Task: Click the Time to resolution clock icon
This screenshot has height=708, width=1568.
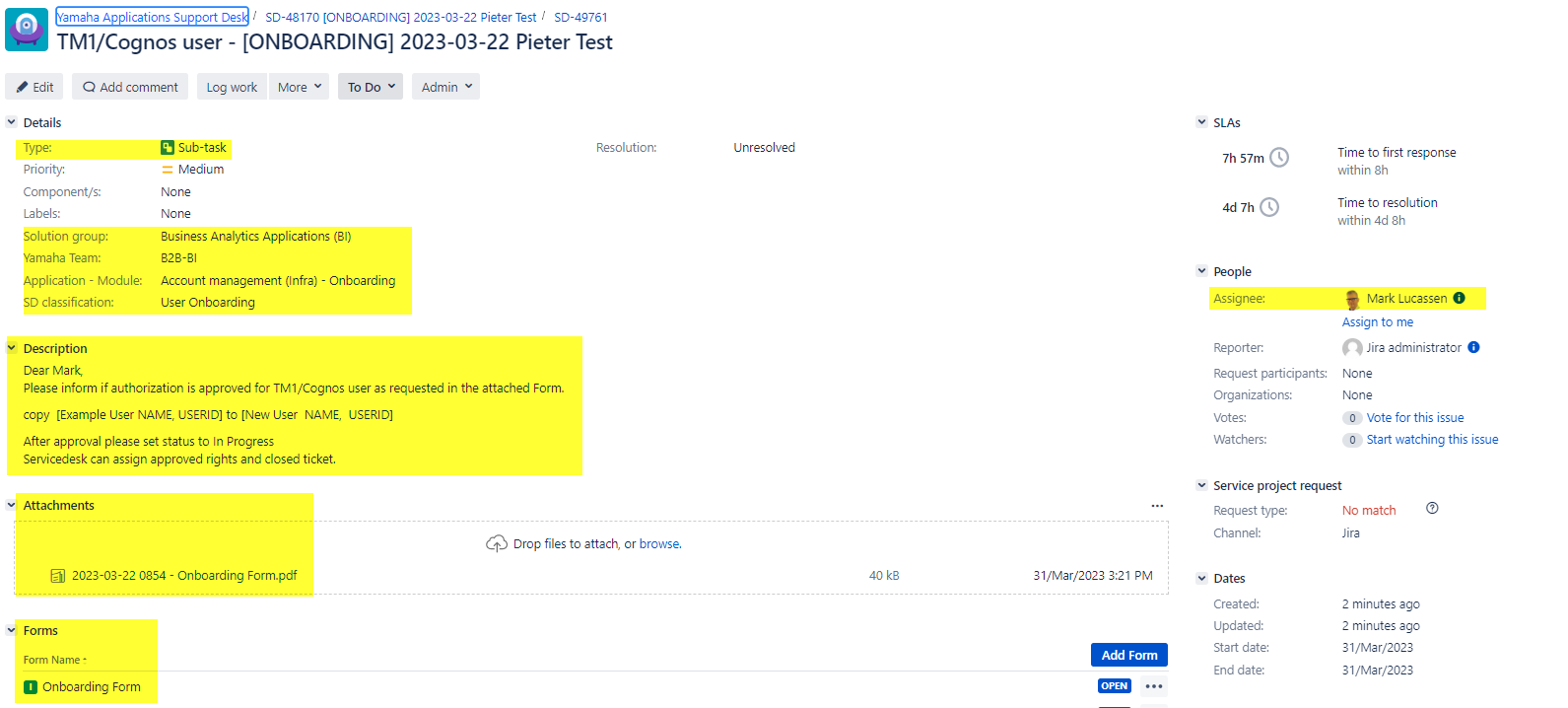Action: coord(1269,207)
